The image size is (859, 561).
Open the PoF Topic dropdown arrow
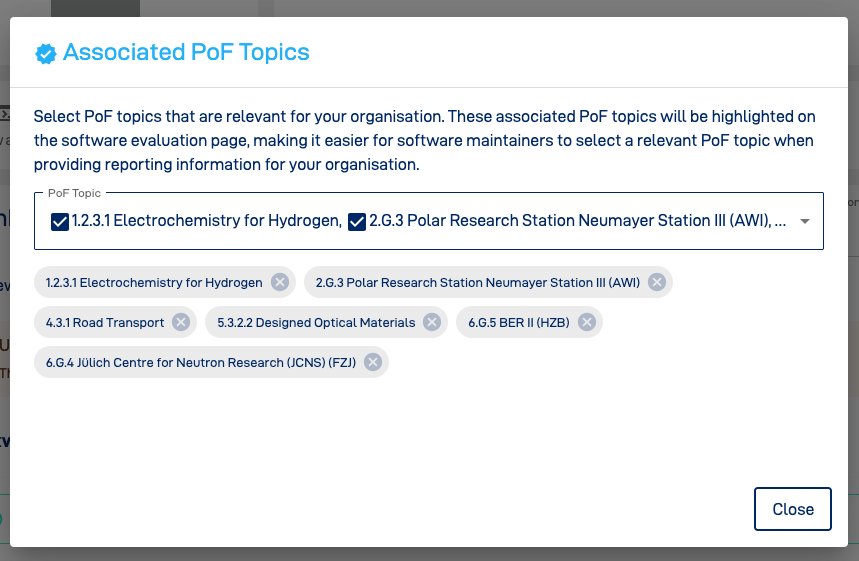[805, 221]
